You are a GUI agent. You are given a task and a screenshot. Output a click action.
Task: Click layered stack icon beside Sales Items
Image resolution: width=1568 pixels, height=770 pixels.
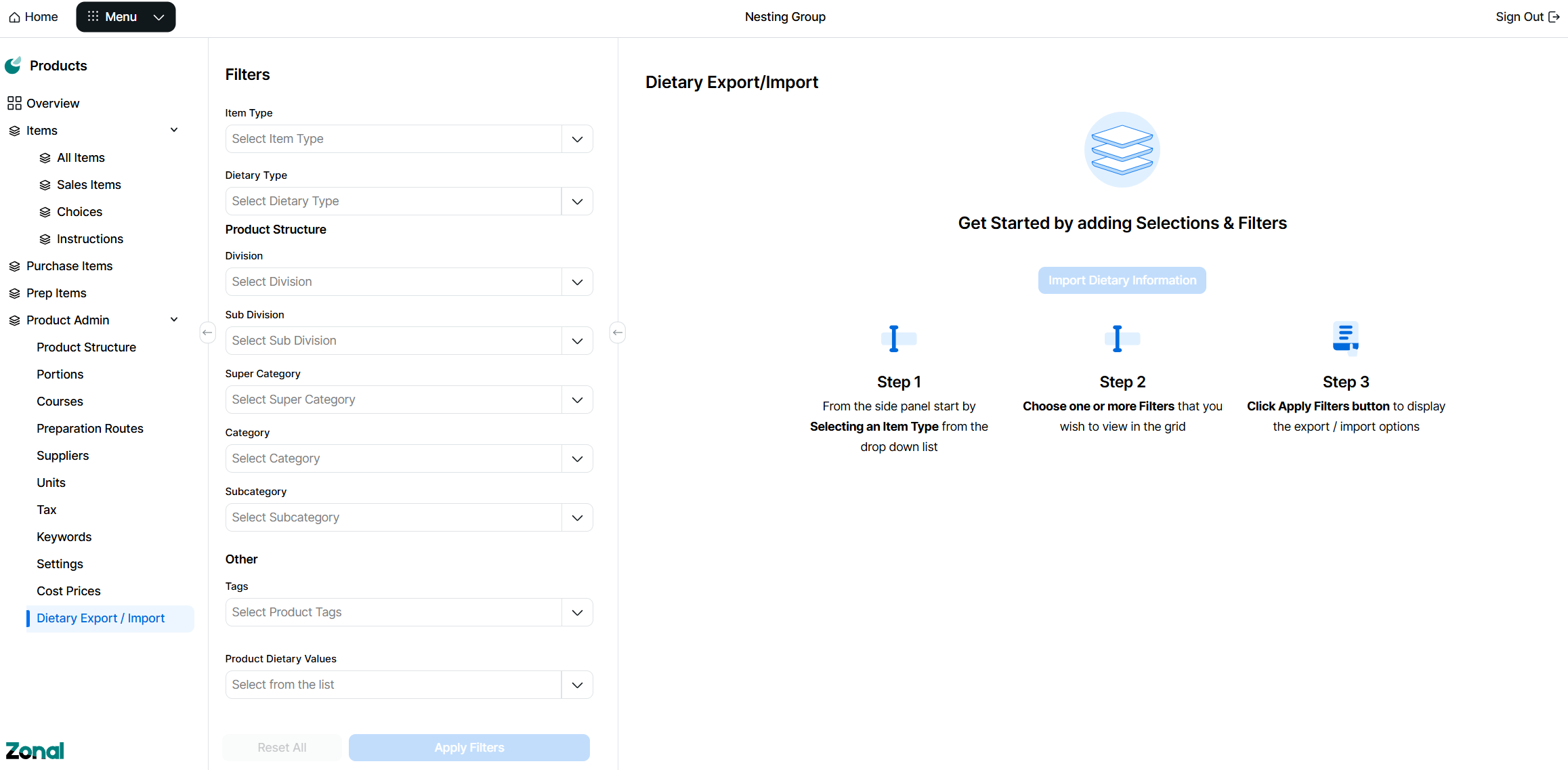click(45, 185)
